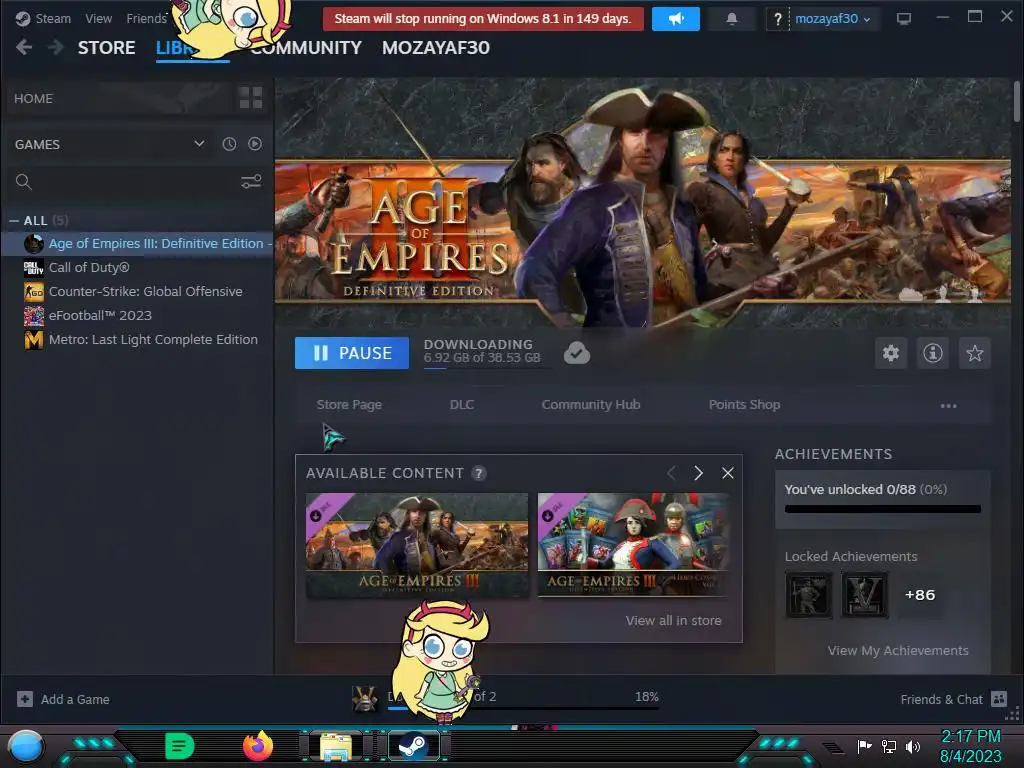Switch to collections grid view icon
This screenshot has width=1024, height=768.
click(251, 98)
